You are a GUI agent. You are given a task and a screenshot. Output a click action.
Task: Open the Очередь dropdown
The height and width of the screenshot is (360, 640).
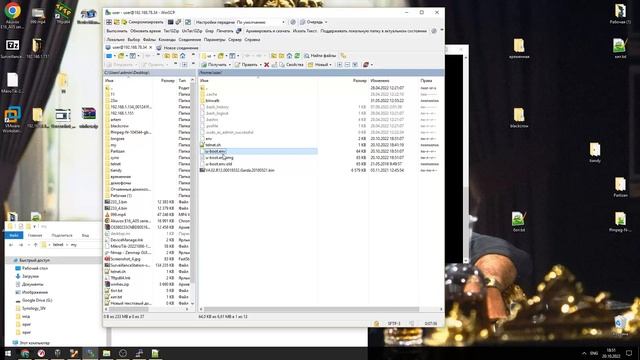point(313,22)
